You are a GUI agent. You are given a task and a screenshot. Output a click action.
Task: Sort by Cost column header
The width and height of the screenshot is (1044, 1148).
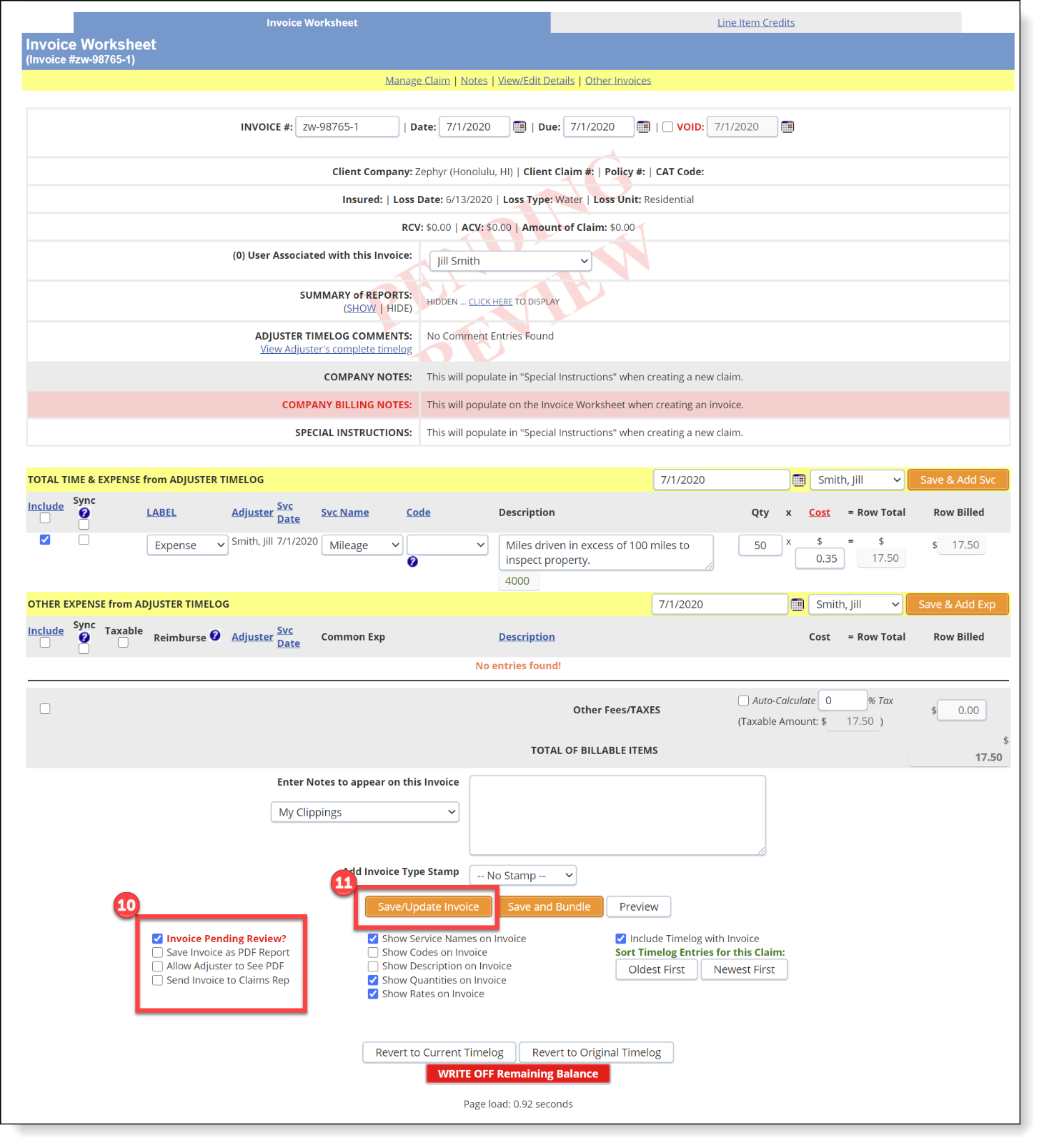820,513
